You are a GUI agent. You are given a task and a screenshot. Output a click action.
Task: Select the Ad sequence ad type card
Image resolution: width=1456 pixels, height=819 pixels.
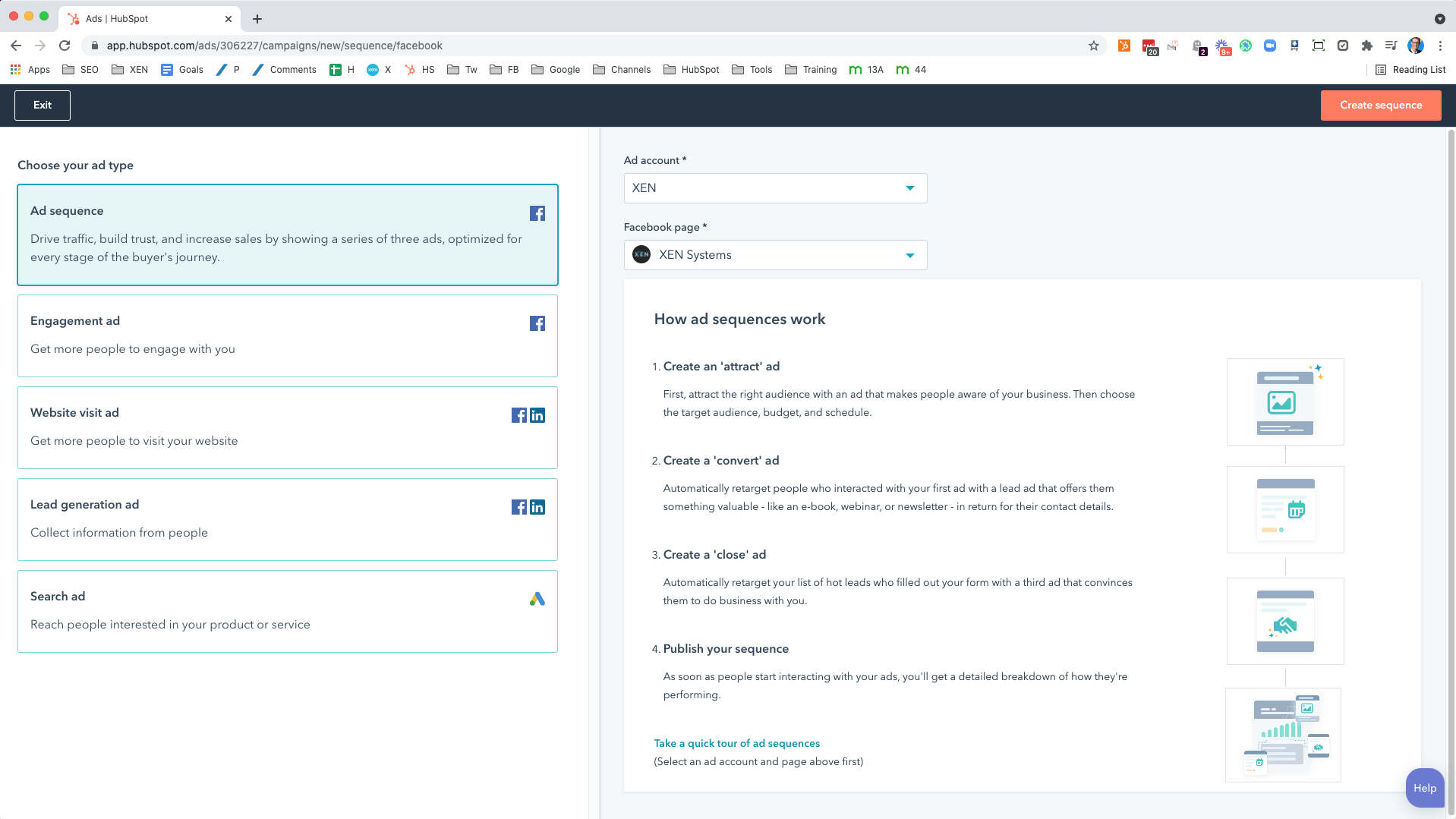point(288,235)
